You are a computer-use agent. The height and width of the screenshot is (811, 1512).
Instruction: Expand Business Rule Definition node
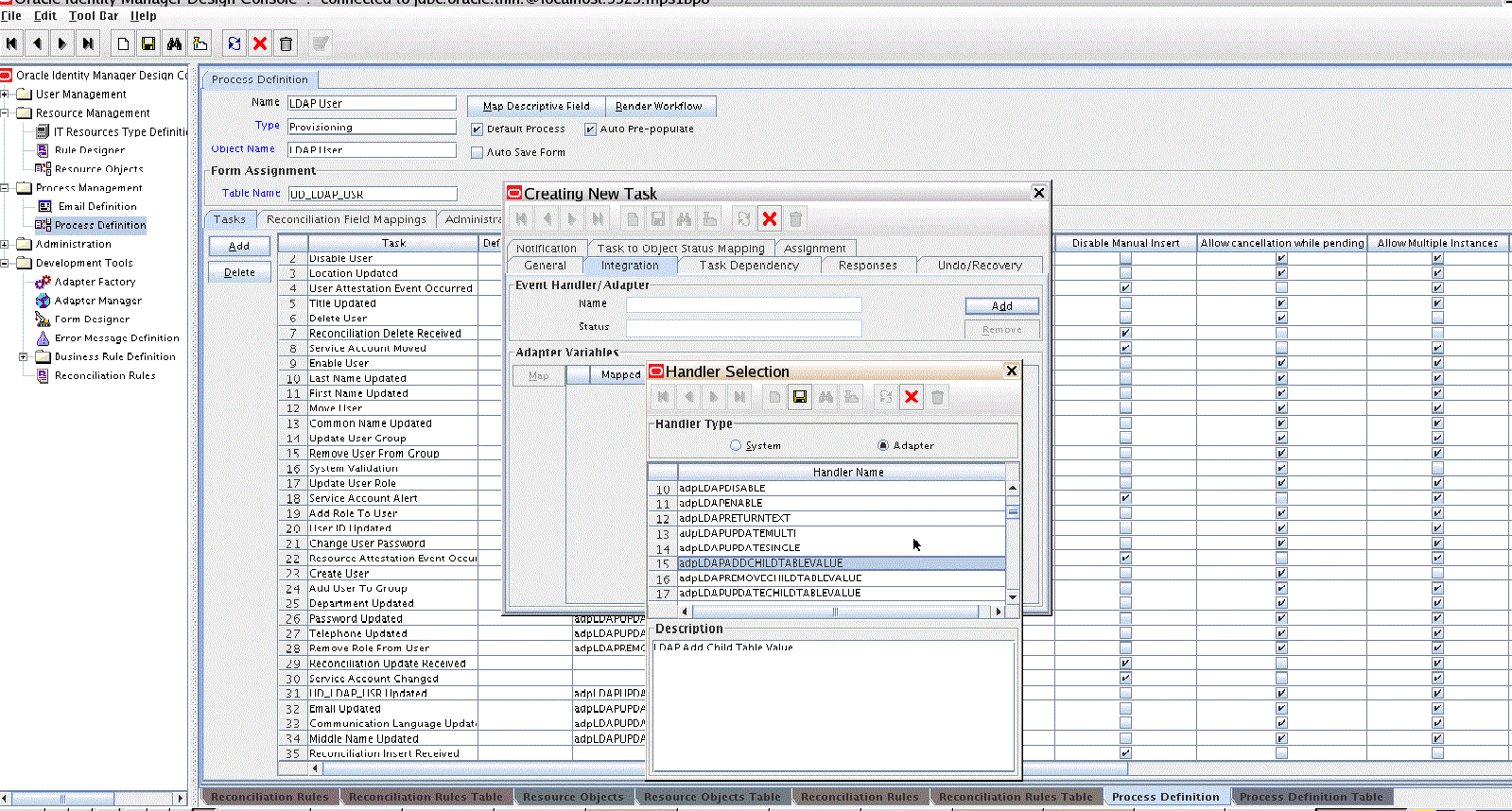(24, 357)
